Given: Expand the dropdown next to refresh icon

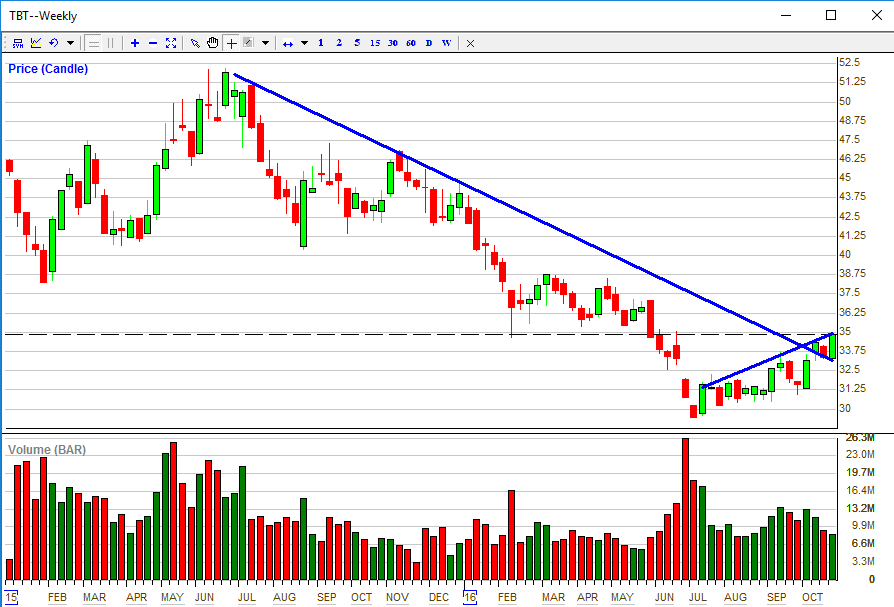Looking at the screenshot, I should 70,43.
